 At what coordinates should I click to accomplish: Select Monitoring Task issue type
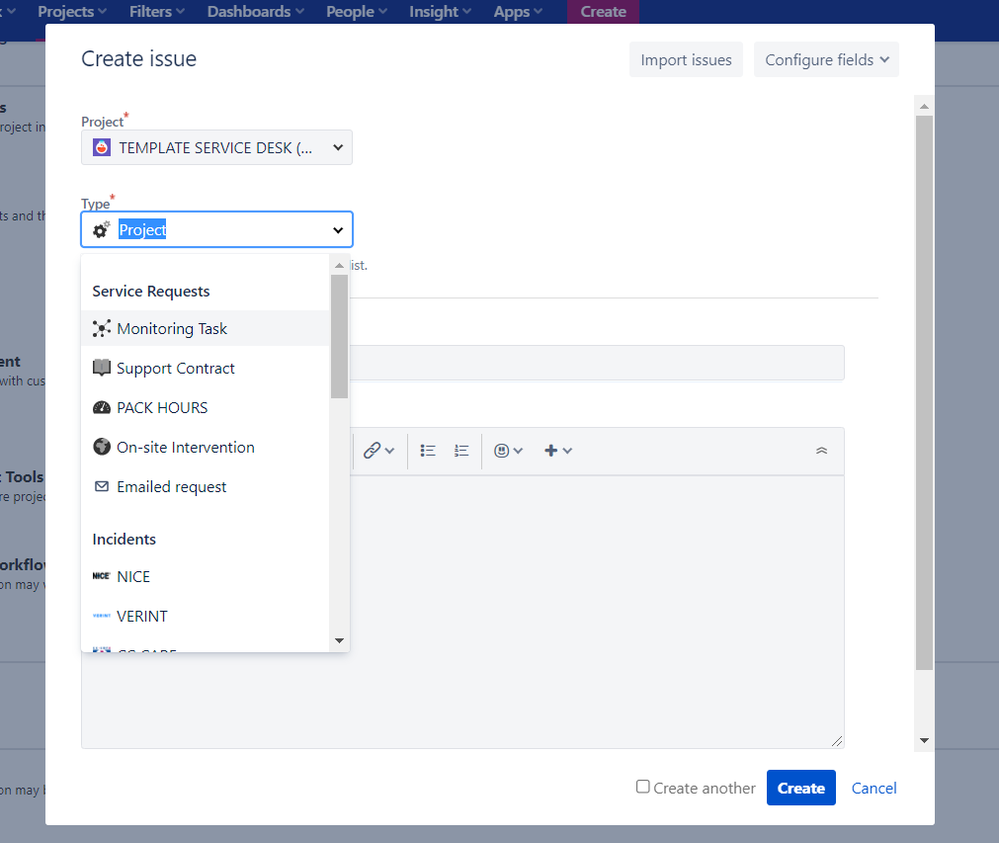click(205, 328)
